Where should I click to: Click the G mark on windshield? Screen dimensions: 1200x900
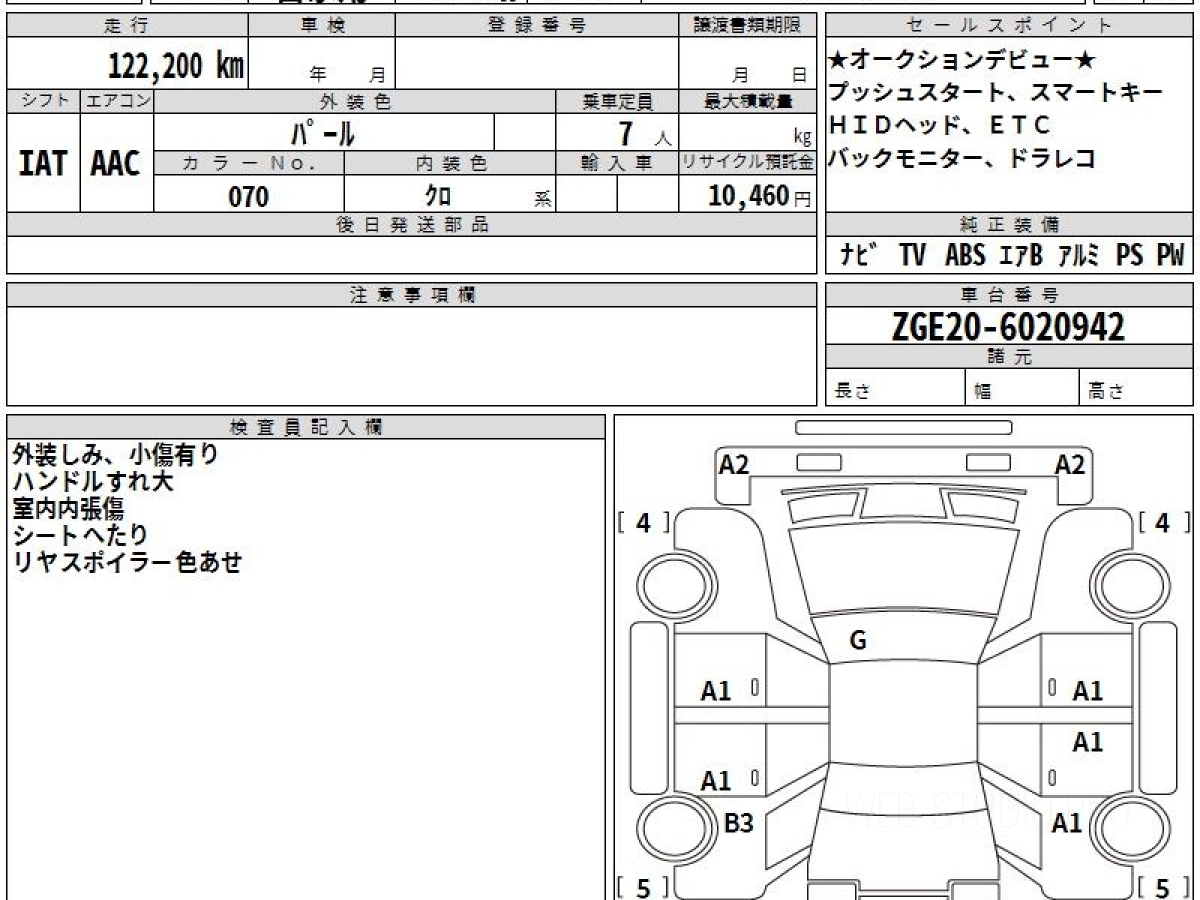[x=857, y=642]
